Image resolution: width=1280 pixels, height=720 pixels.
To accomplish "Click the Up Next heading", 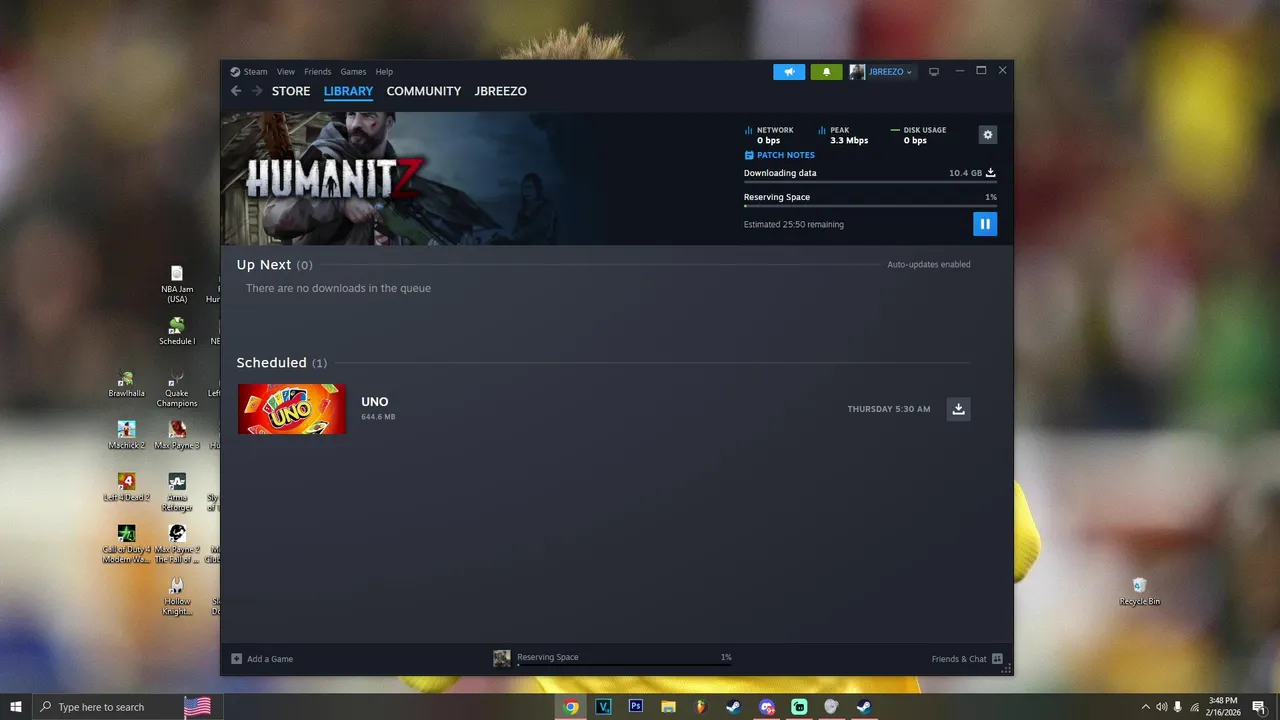I will point(264,265).
